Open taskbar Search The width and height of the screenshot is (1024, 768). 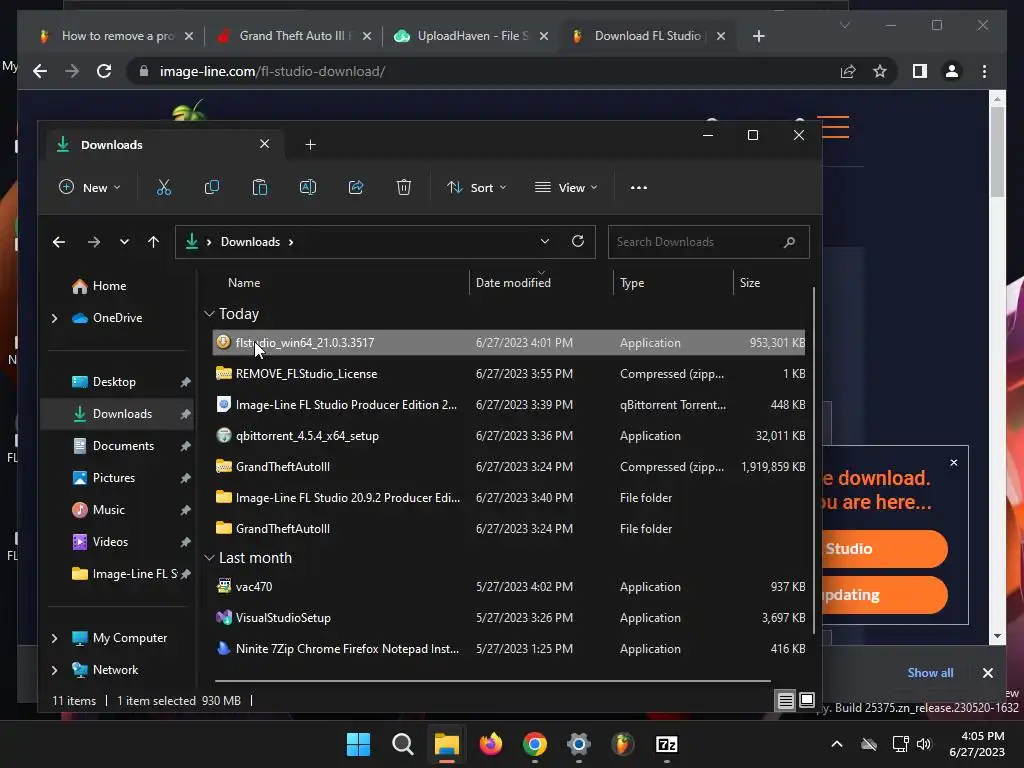pyautogui.click(x=402, y=744)
